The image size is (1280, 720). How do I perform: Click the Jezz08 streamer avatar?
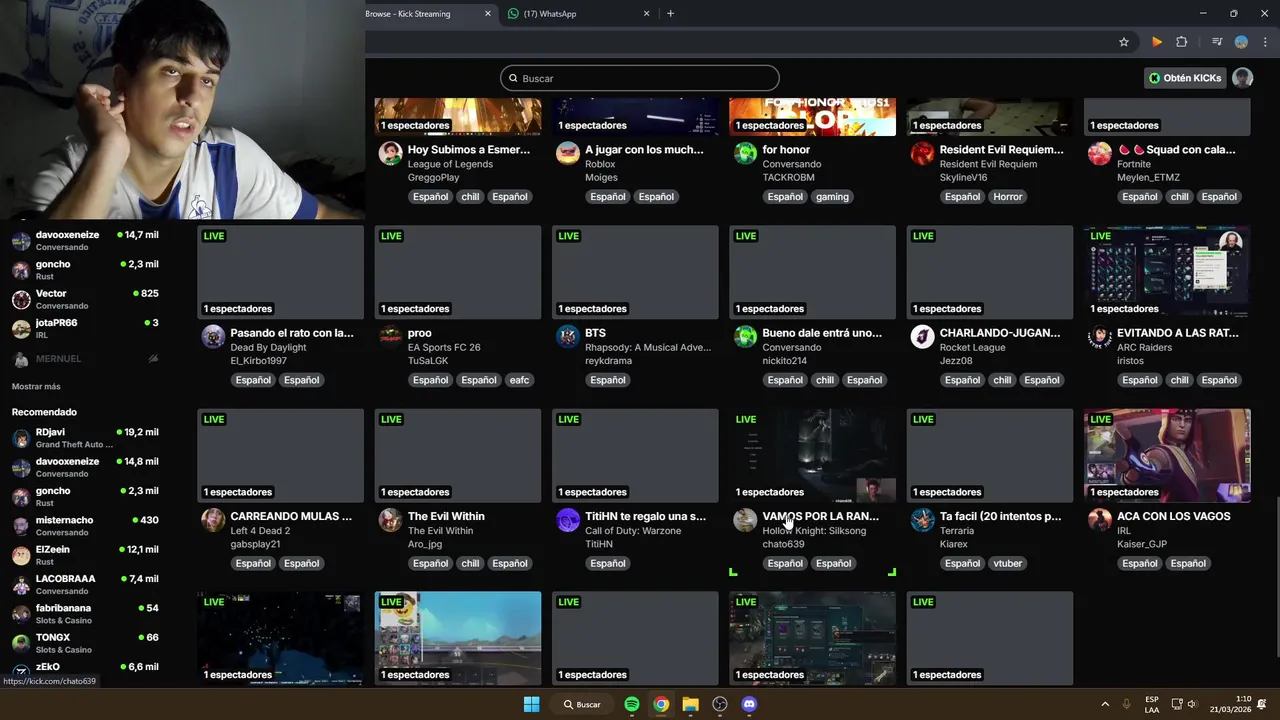[922, 336]
